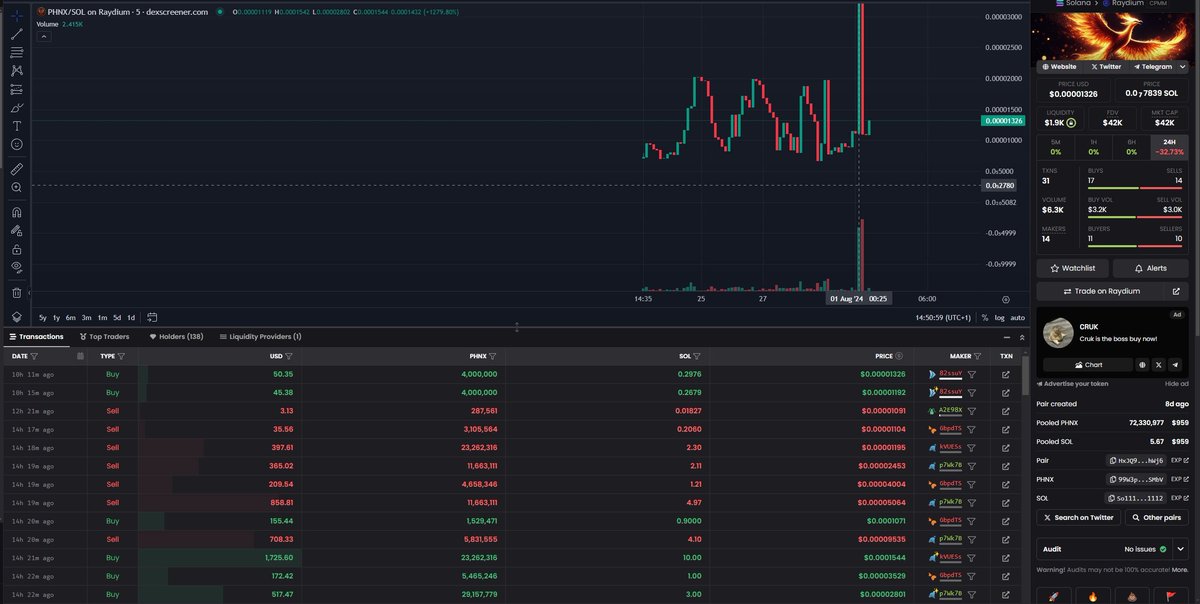Screen dimensions: 1200x604
Task: Open transaction link for 50.35 USD buy
Action: pos(1005,374)
